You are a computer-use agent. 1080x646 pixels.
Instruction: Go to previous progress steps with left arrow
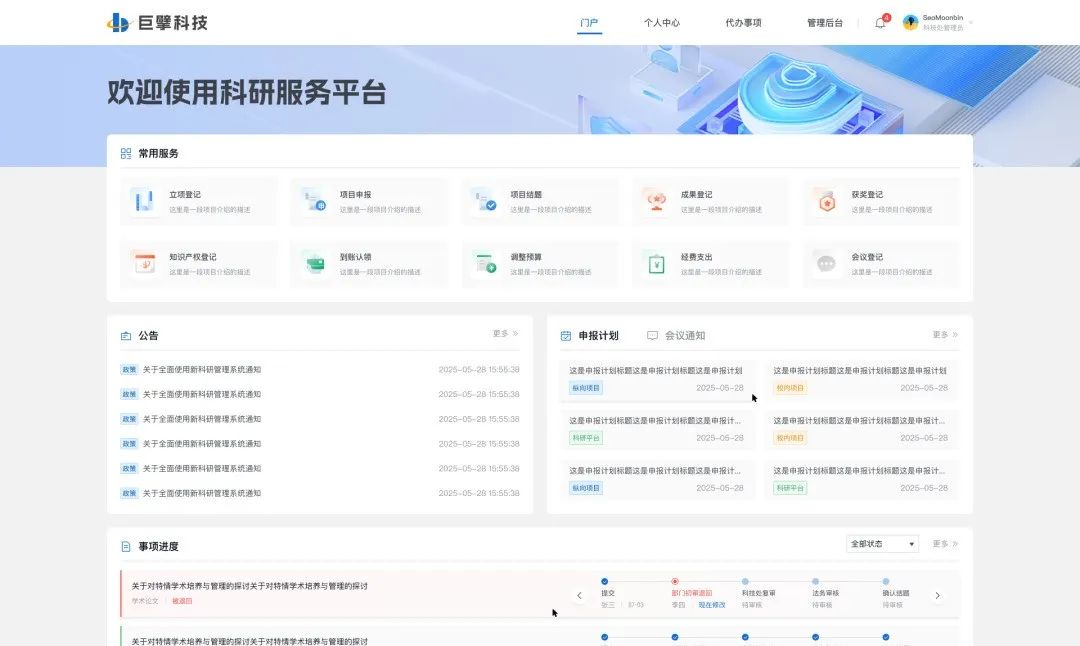(579, 595)
